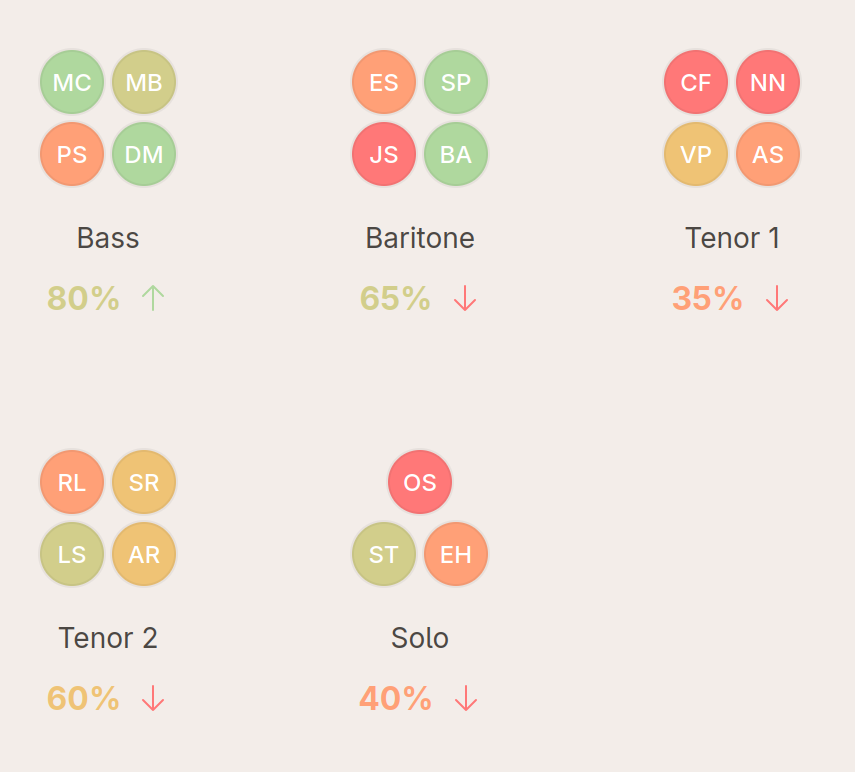Click the MC avatar in Bass
The height and width of the screenshot is (772, 855).
coord(72,82)
